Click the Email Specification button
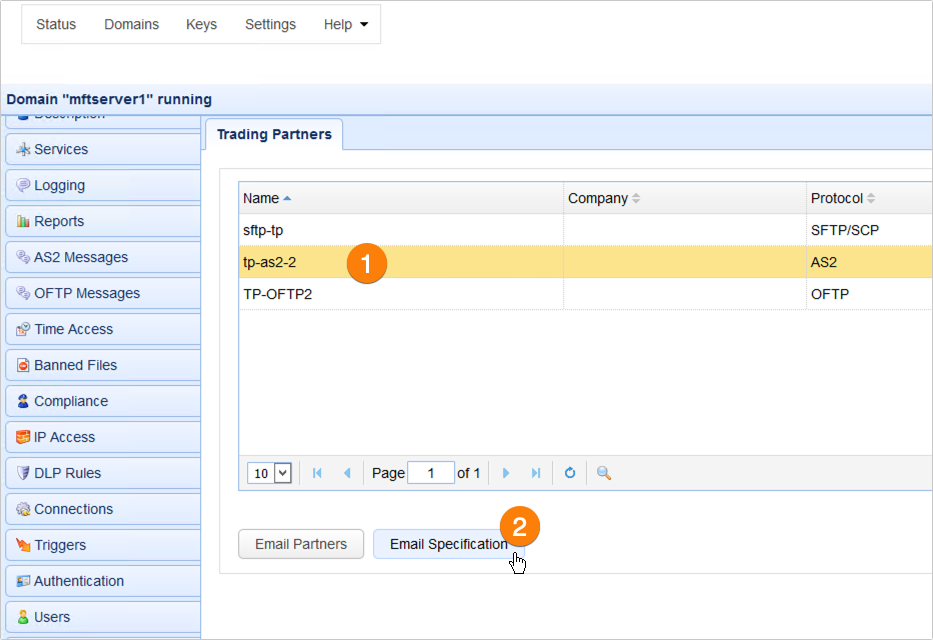933x640 pixels. [451, 544]
